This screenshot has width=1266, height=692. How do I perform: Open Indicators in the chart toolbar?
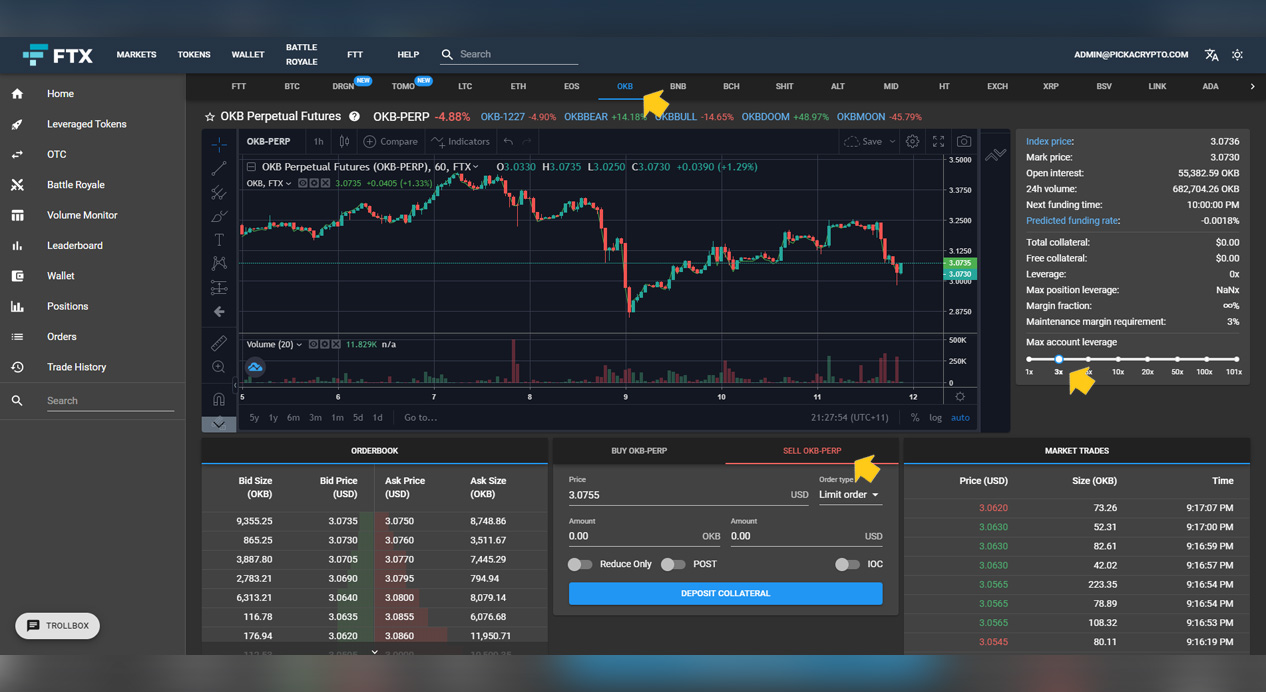[x=460, y=142]
